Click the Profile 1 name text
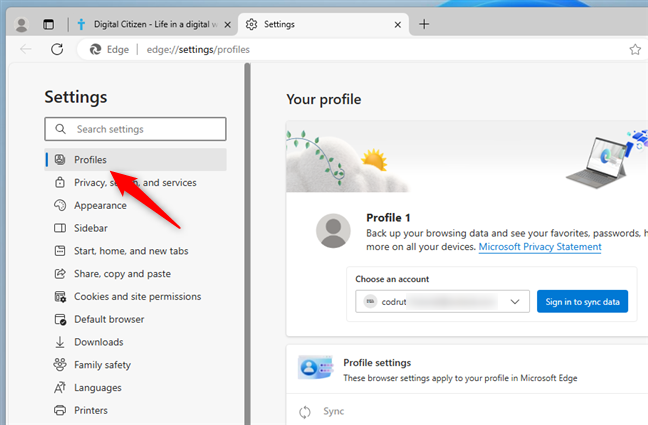Screen dimensions: 648x425 click(x=388, y=217)
